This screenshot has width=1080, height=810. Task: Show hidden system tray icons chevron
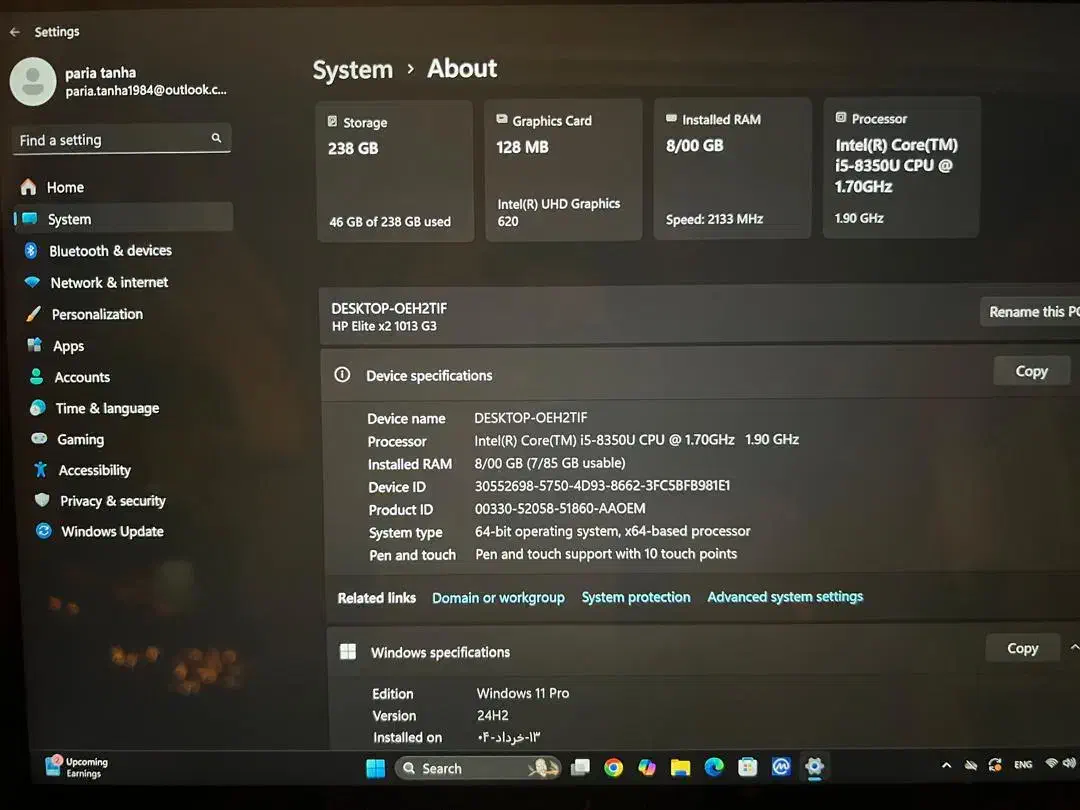coord(946,765)
